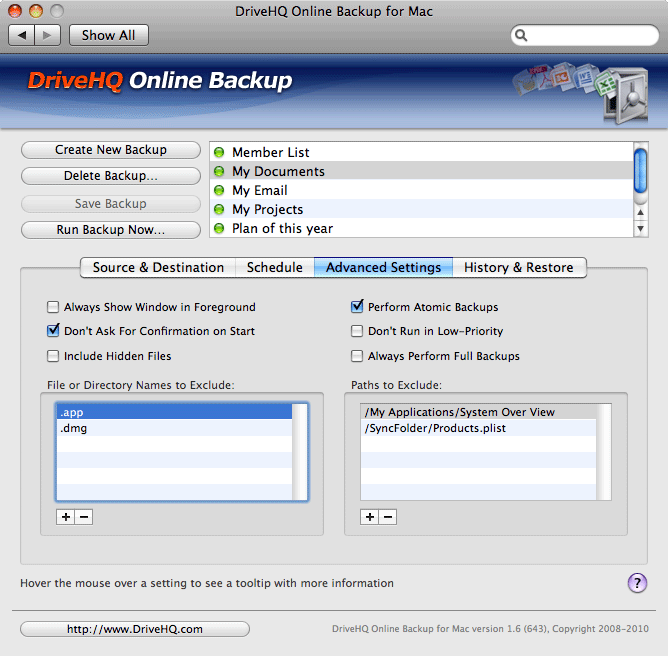This screenshot has height=656, width=668.
Task: Switch to the Schedule tab
Action: click(274, 268)
